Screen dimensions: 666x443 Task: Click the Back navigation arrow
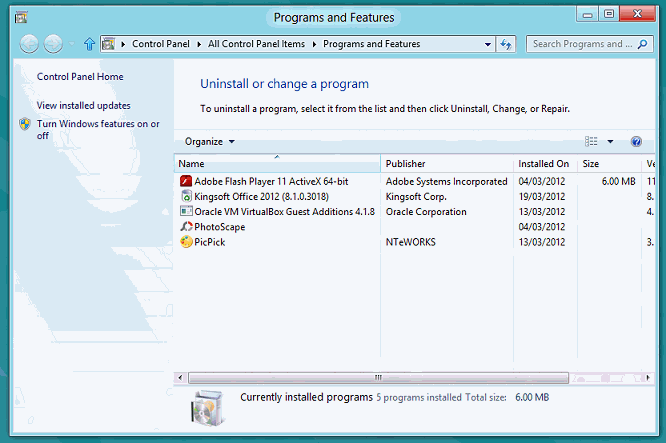[x=29, y=44]
